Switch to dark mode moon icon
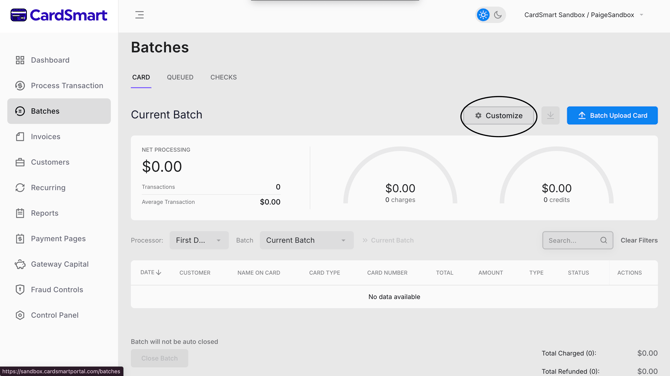This screenshot has width=670, height=376. 498,15
